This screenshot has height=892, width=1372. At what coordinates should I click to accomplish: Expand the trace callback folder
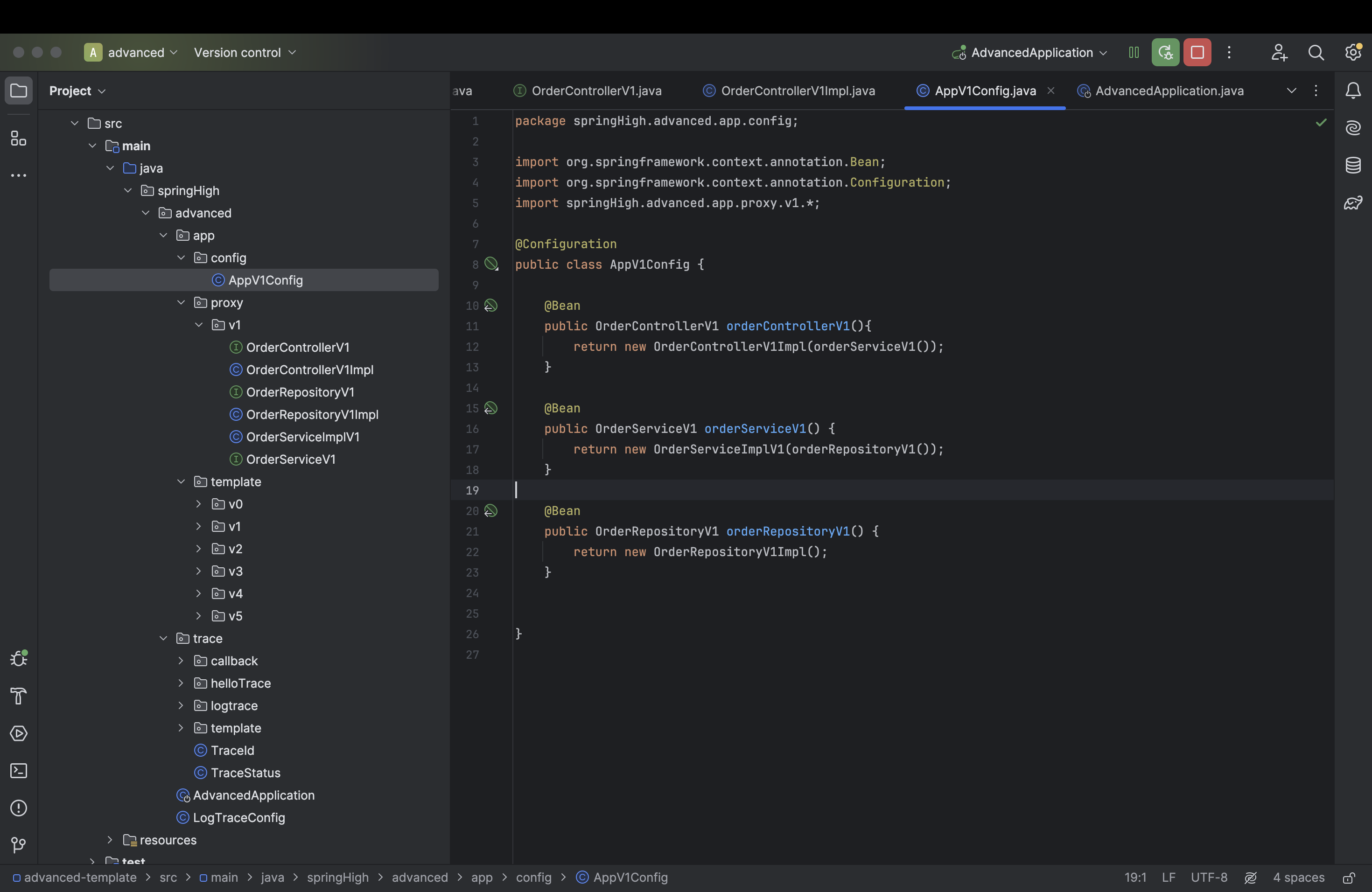pyautogui.click(x=181, y=661)
